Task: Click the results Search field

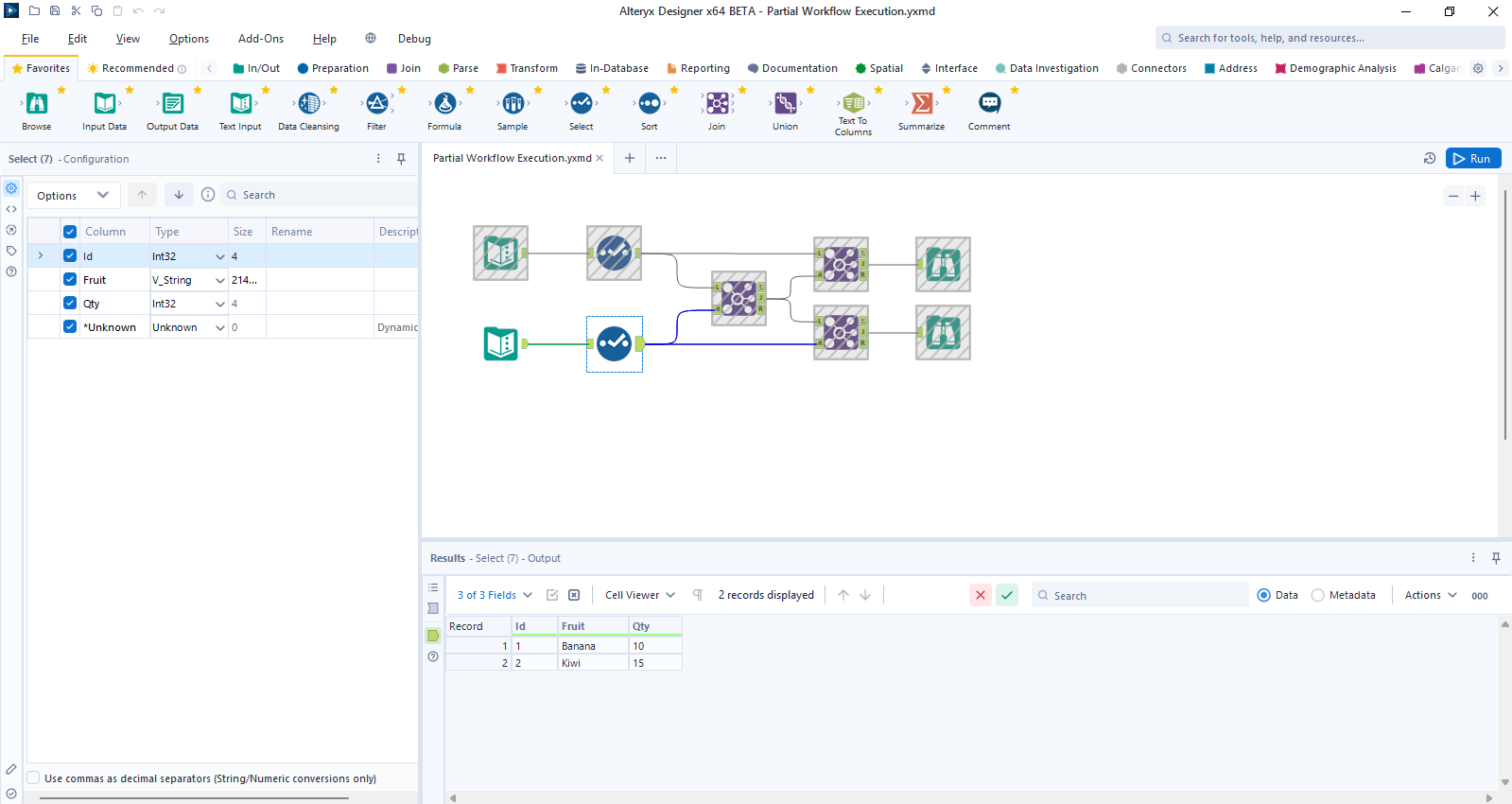Action: (x=1139, y=595)
